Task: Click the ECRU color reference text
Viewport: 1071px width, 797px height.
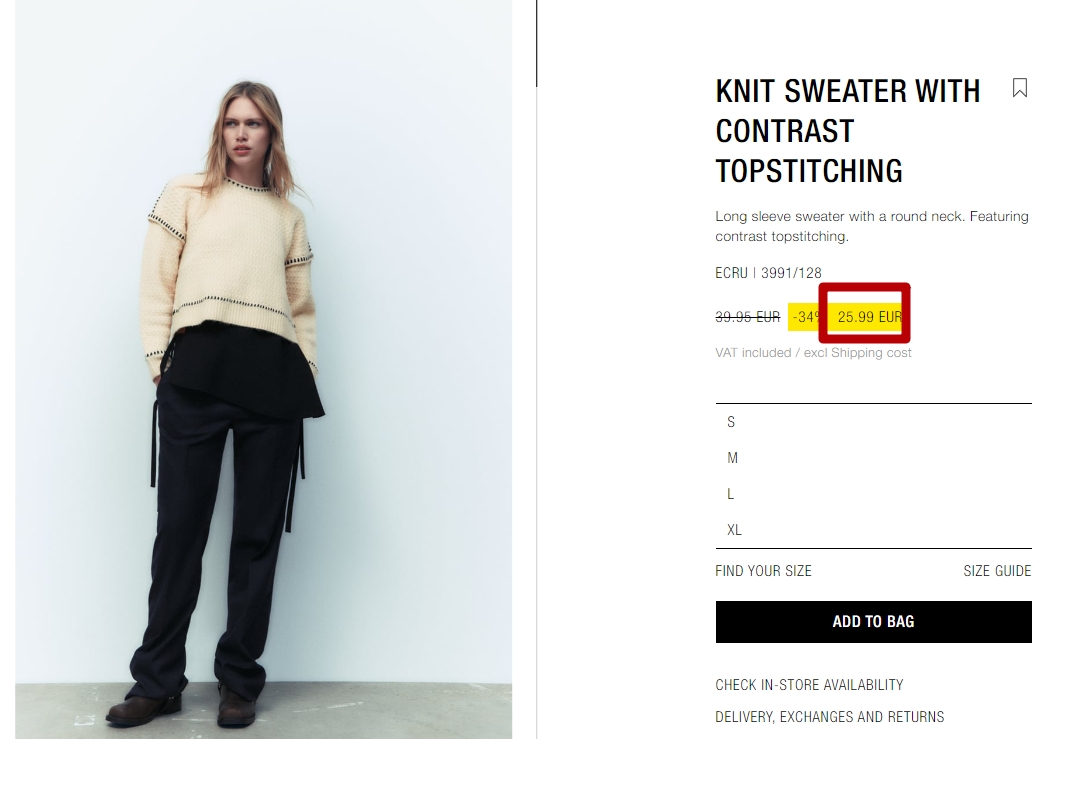Action: click(x=768, y=273)
